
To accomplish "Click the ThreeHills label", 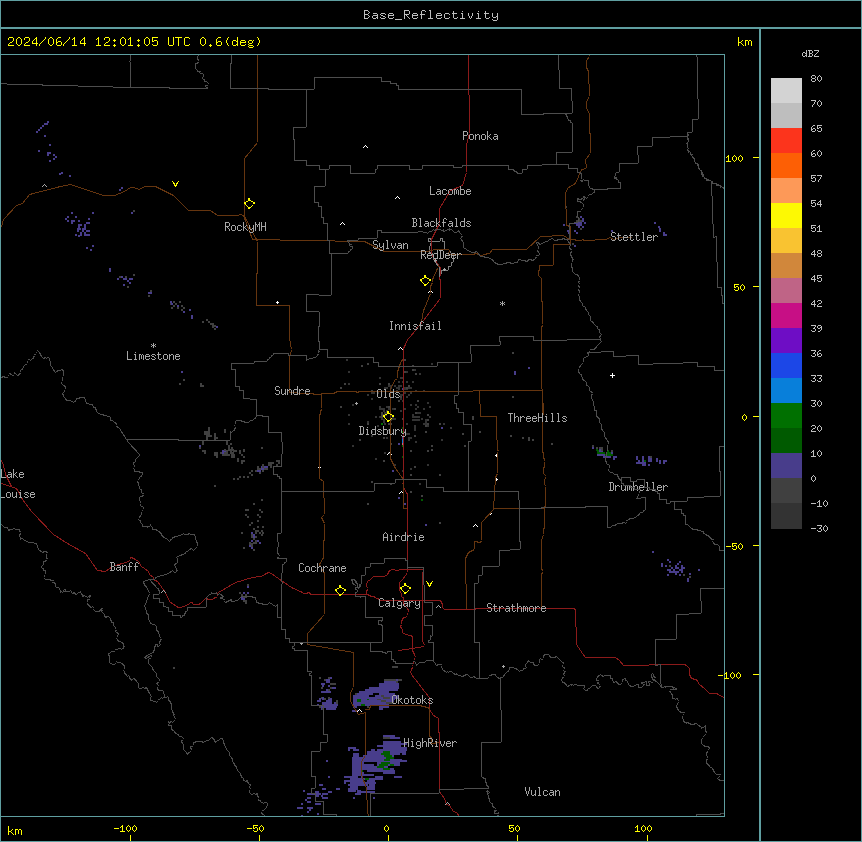I will click(537, 418).
